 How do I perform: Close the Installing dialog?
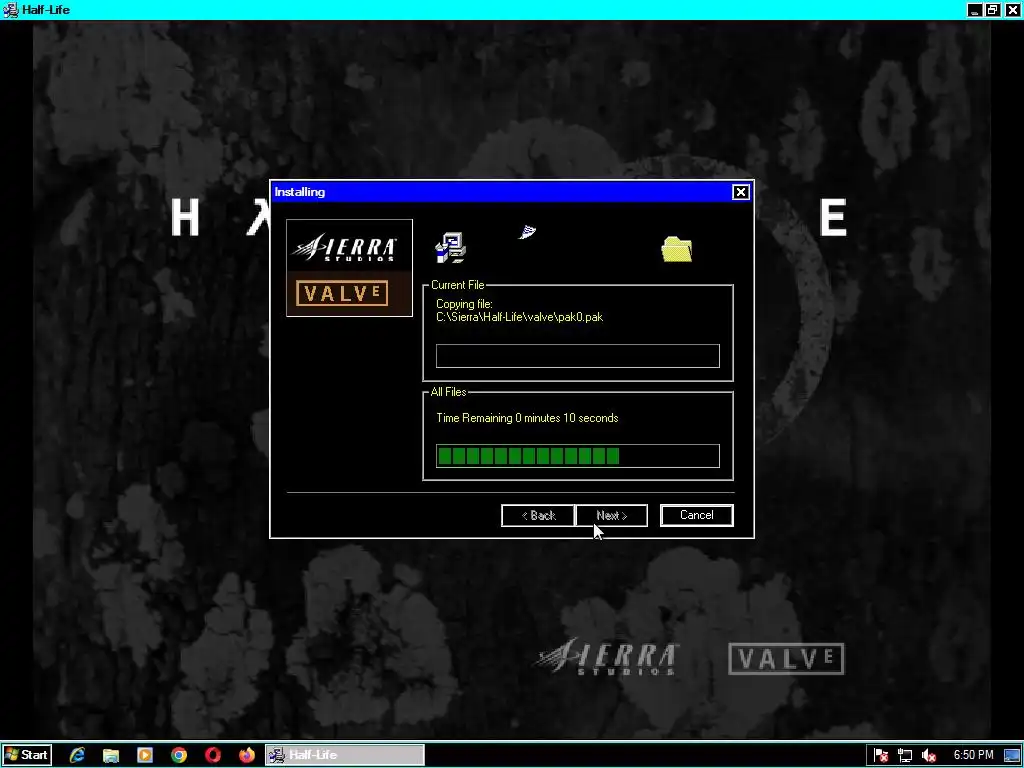pyautogui.click(x=741, y=192)
